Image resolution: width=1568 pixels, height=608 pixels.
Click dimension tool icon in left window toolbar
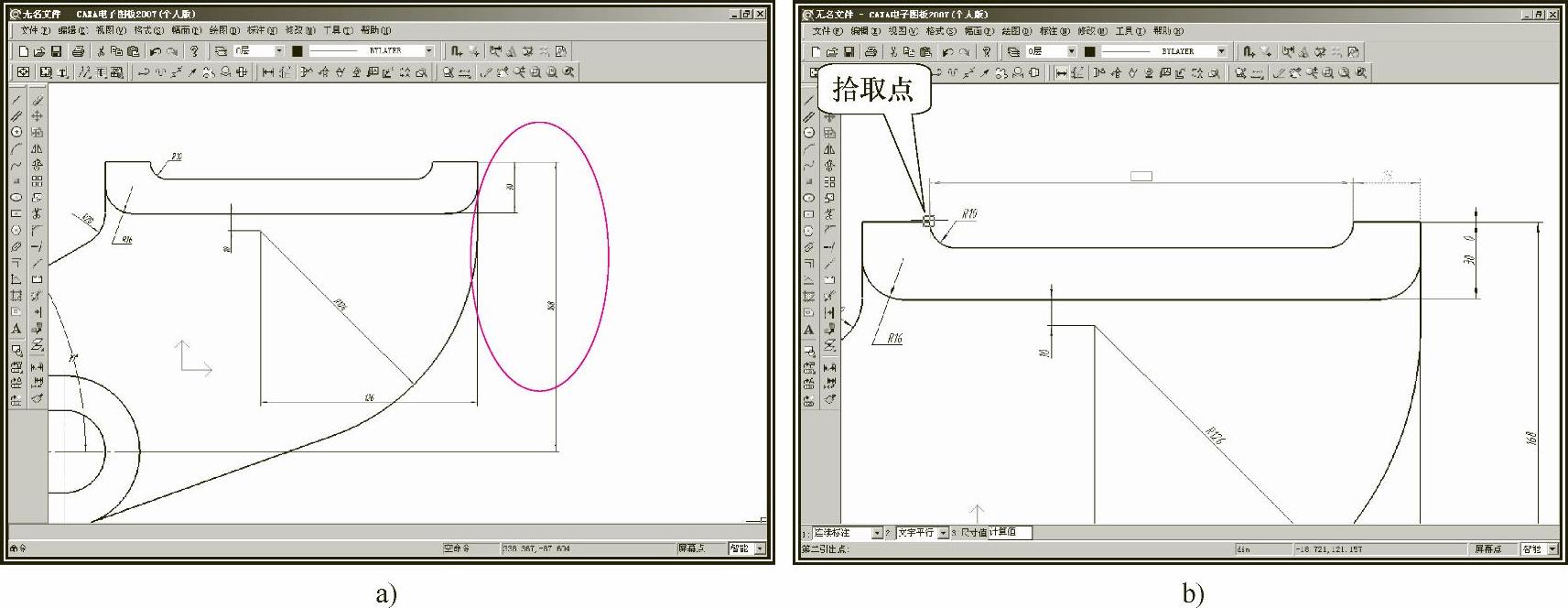[268, 72]
